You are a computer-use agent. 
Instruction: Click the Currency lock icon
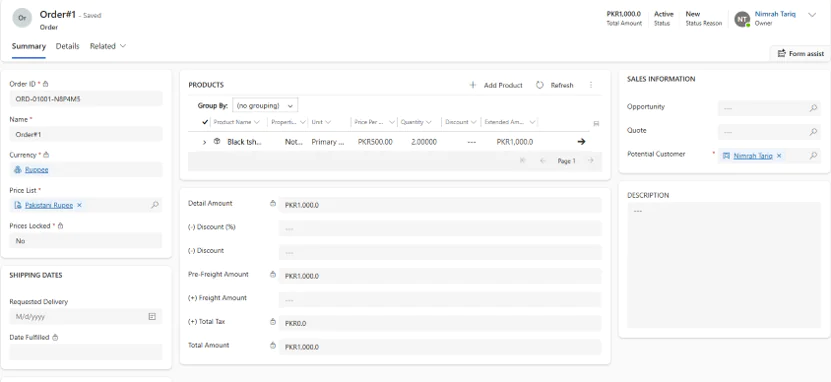(x=46, y=155)
